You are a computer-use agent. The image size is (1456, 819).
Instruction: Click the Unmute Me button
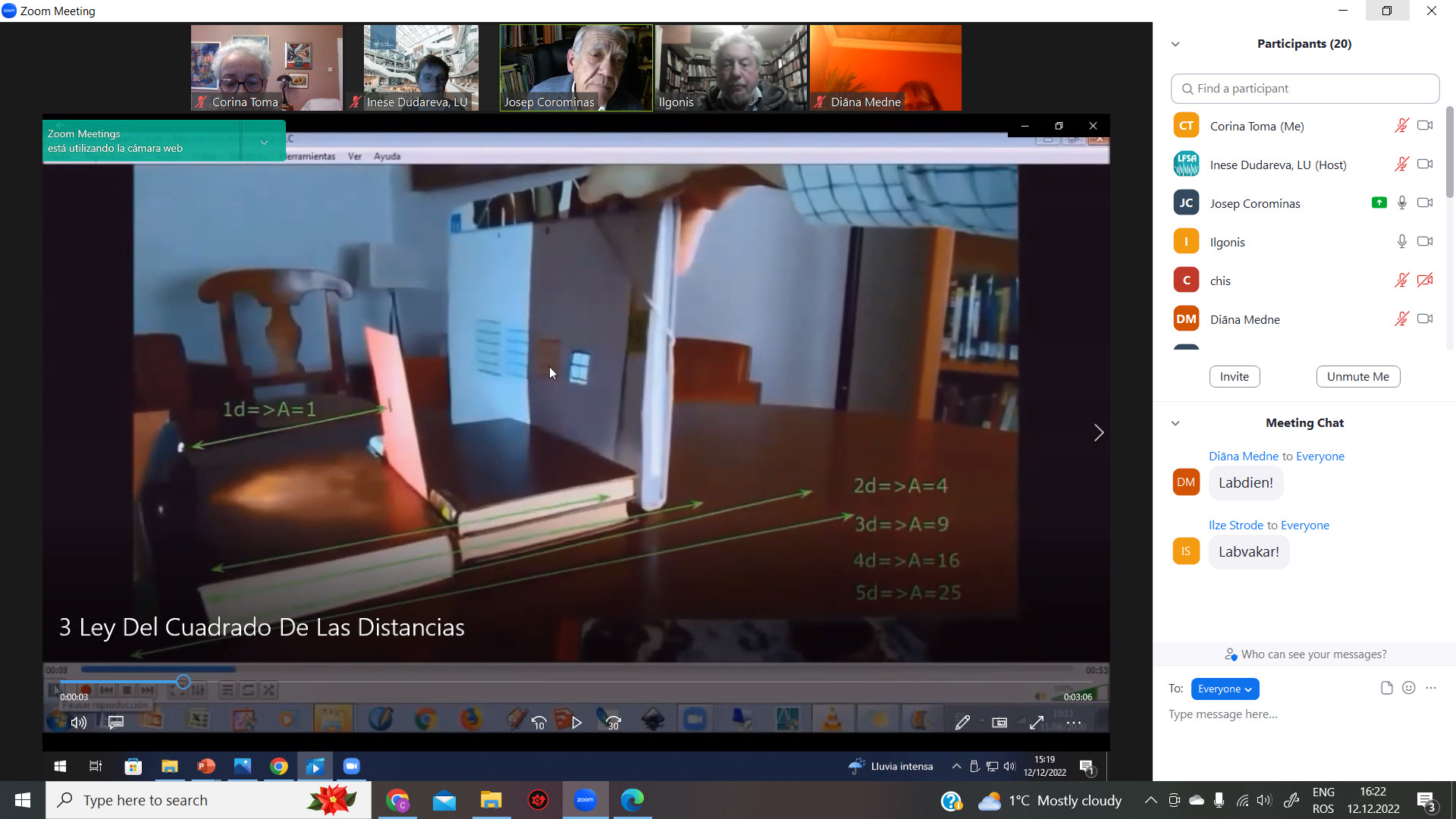tap(1358, 377)
